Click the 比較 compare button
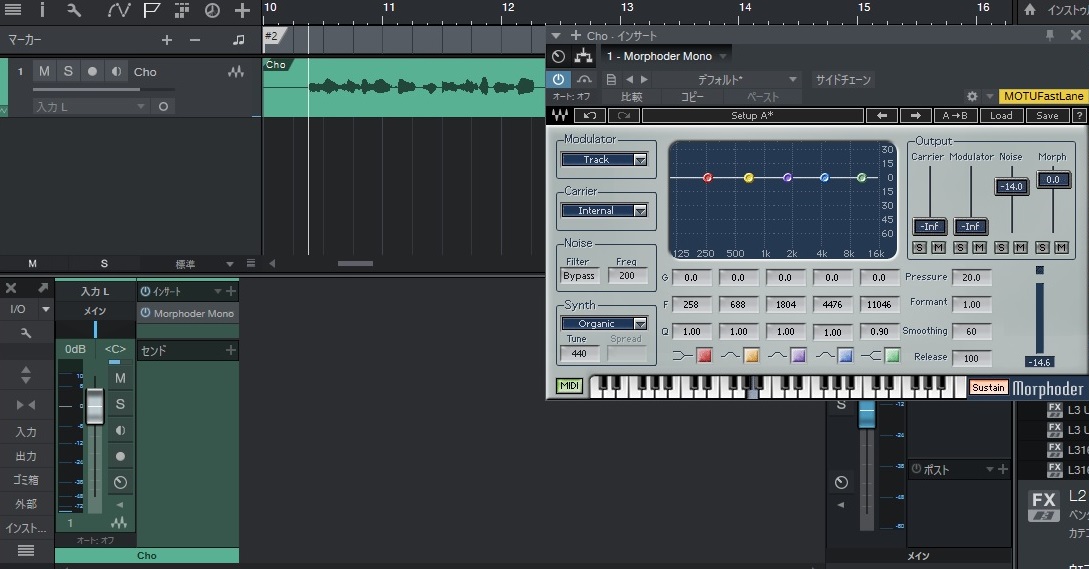 click(x=631, y=97)
